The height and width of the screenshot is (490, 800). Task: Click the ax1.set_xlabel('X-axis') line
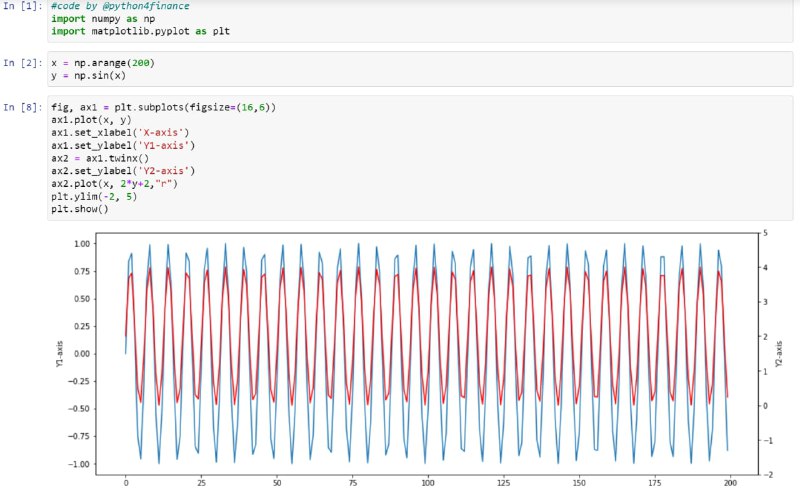point(120,133)
